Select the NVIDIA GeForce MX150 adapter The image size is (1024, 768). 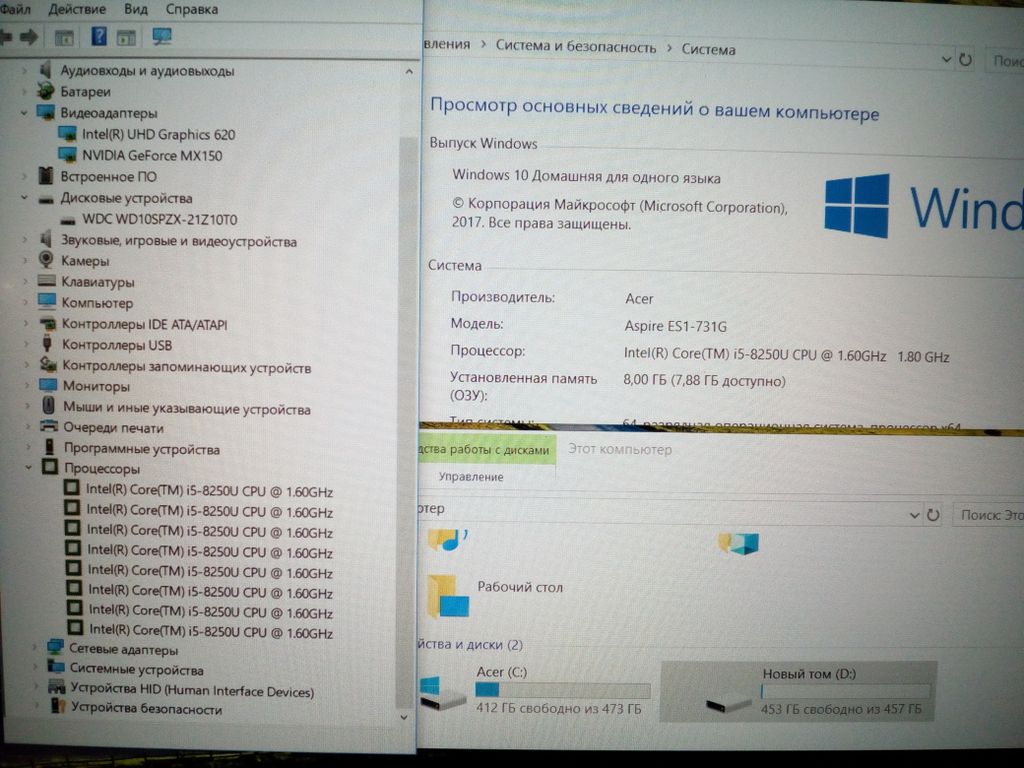point(152,156)
